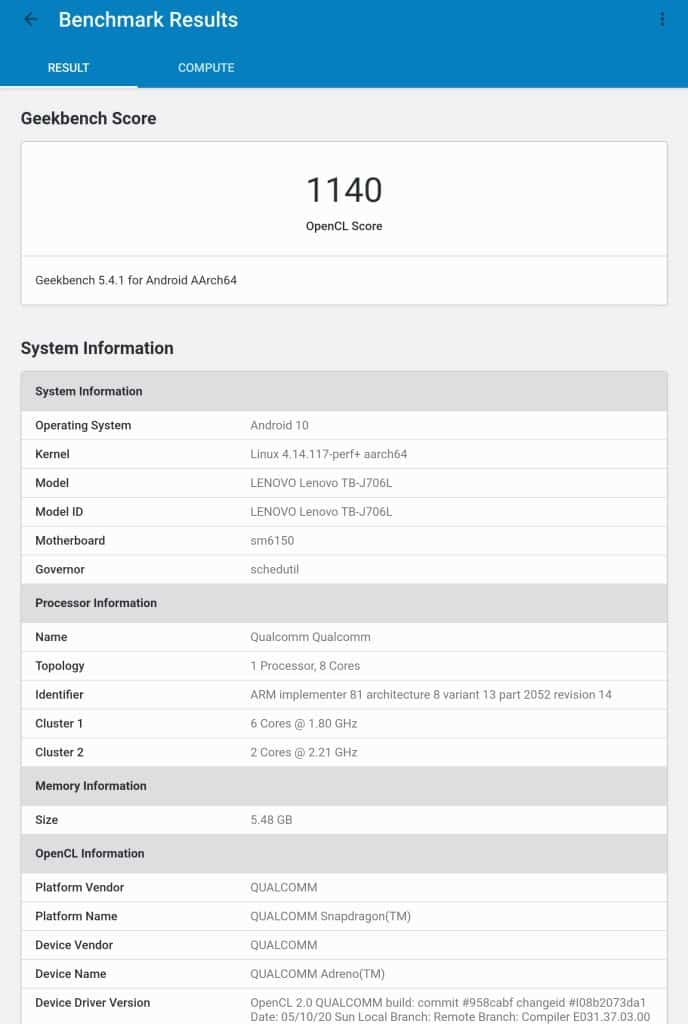Click the Model ID row's LENOVO Lenovo TB-J706L value
Viewport: 688px width, 1024px height.
tap(321, 511)
